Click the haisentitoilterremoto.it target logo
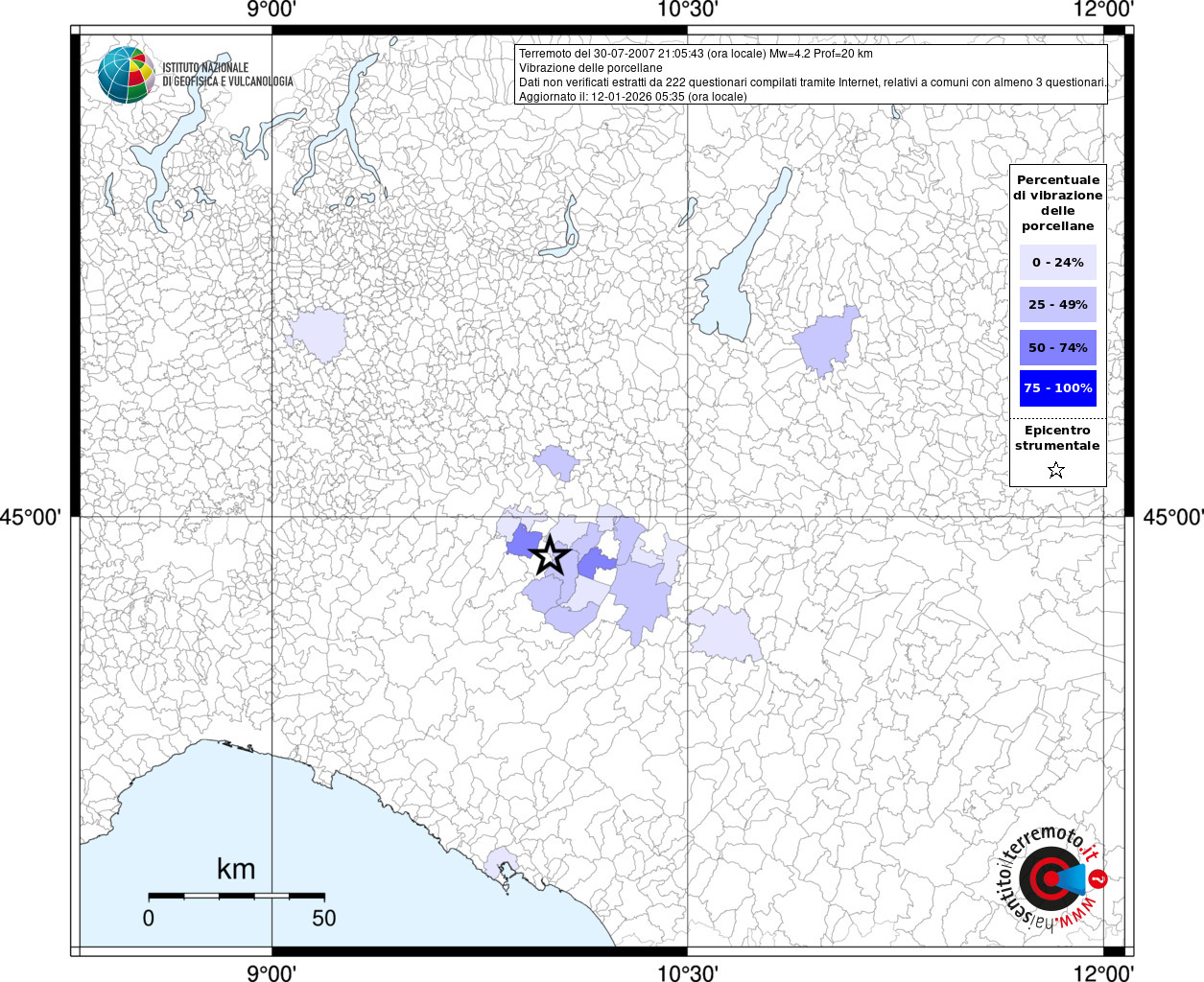Image resolution: width=1204 pixels, height=982 pixels. (x=1051, y=878)
